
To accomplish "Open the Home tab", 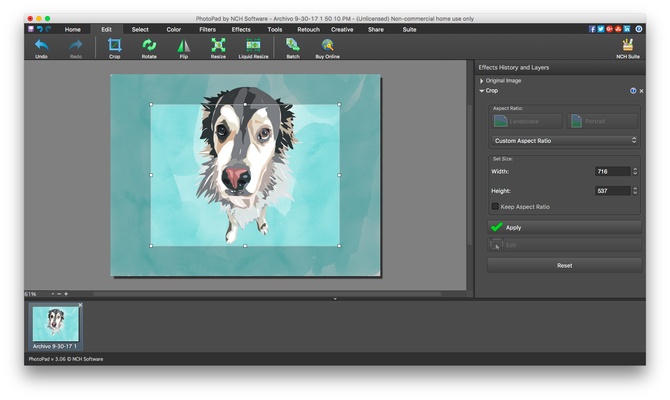I will (x=73, y=29).
